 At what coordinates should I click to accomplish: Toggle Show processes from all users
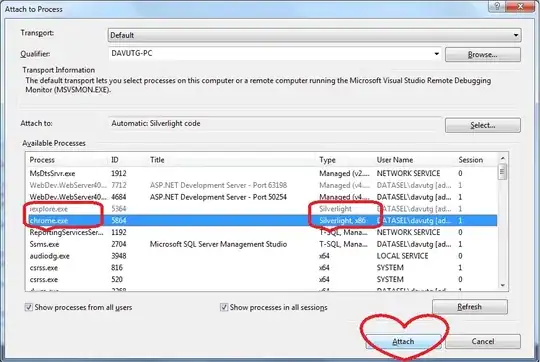coord(29,307)
